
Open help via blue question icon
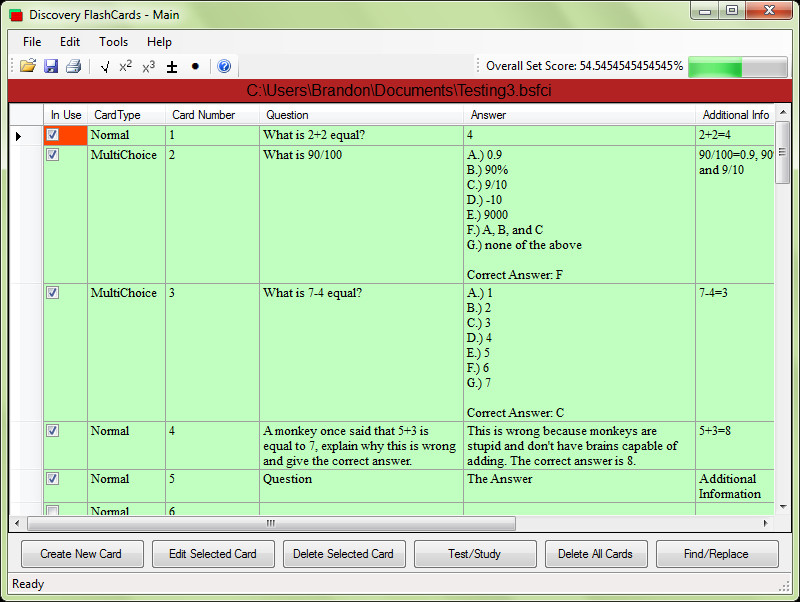[224, 66]
